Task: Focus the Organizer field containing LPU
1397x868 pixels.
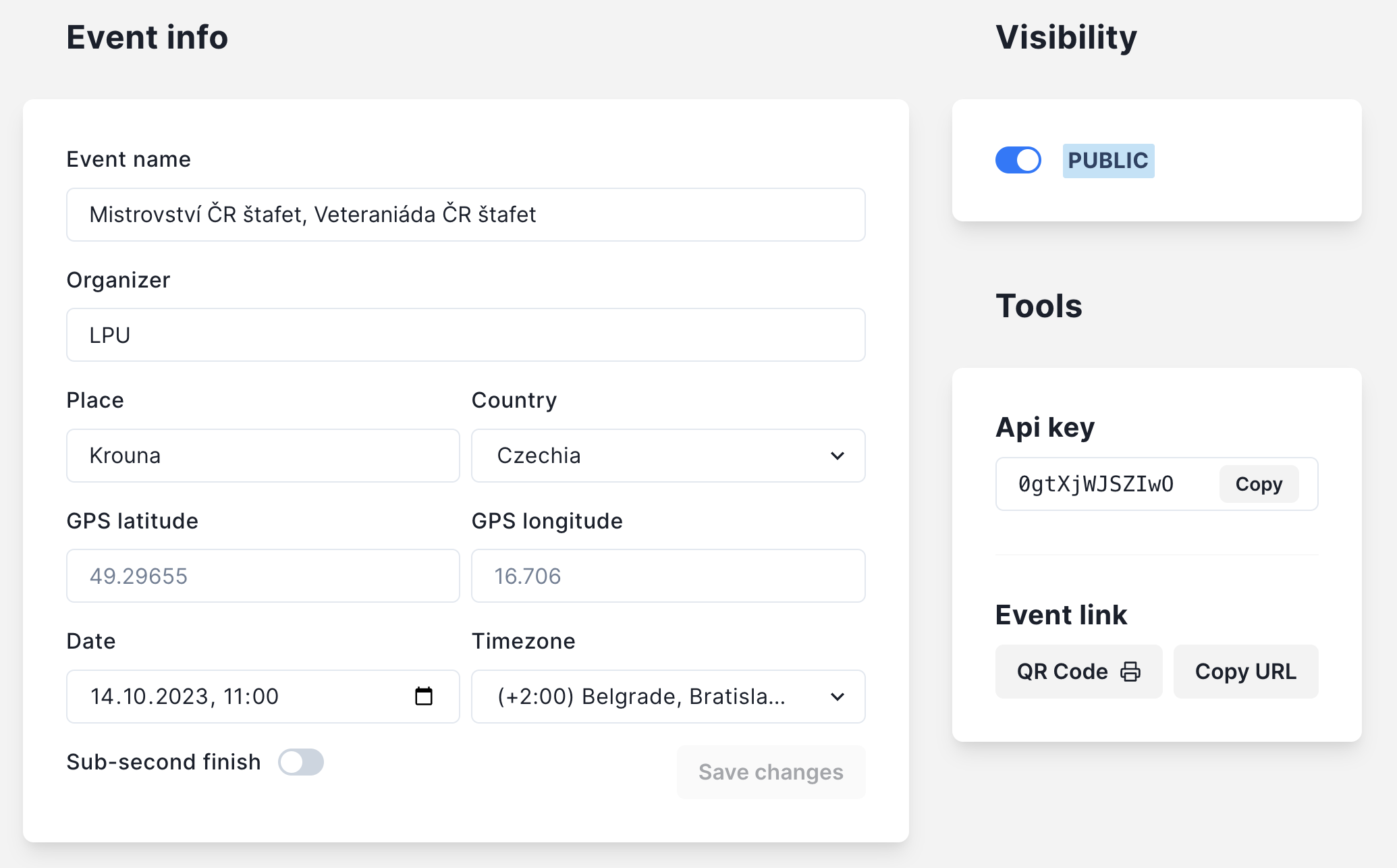Action: 466,335
